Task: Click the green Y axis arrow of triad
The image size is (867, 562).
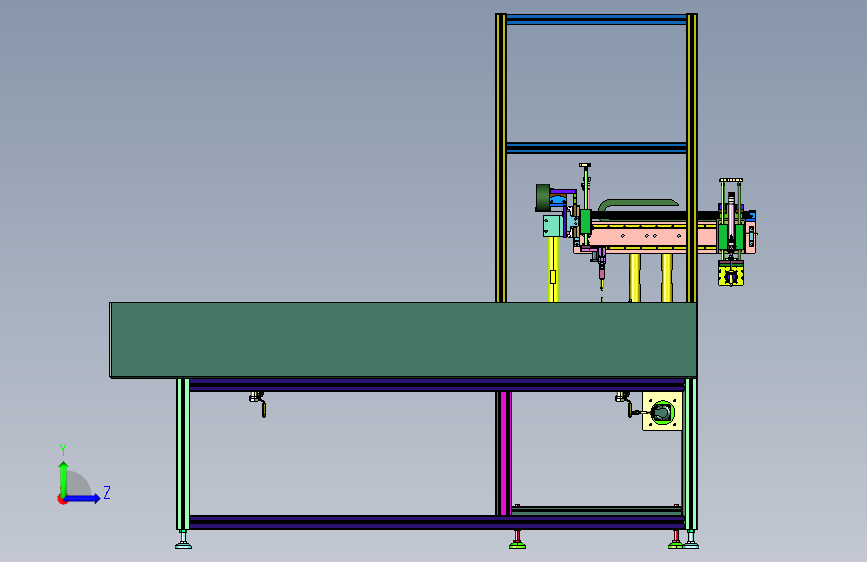Action: (64, 479)
